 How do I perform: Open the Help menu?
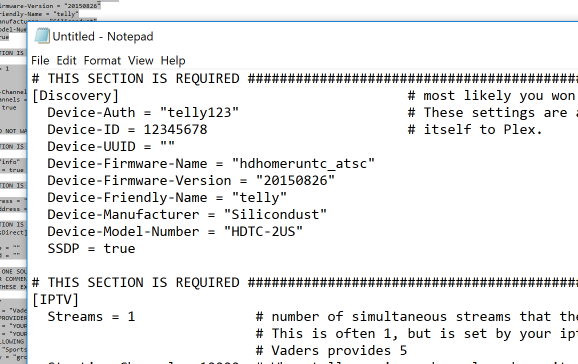173,60
